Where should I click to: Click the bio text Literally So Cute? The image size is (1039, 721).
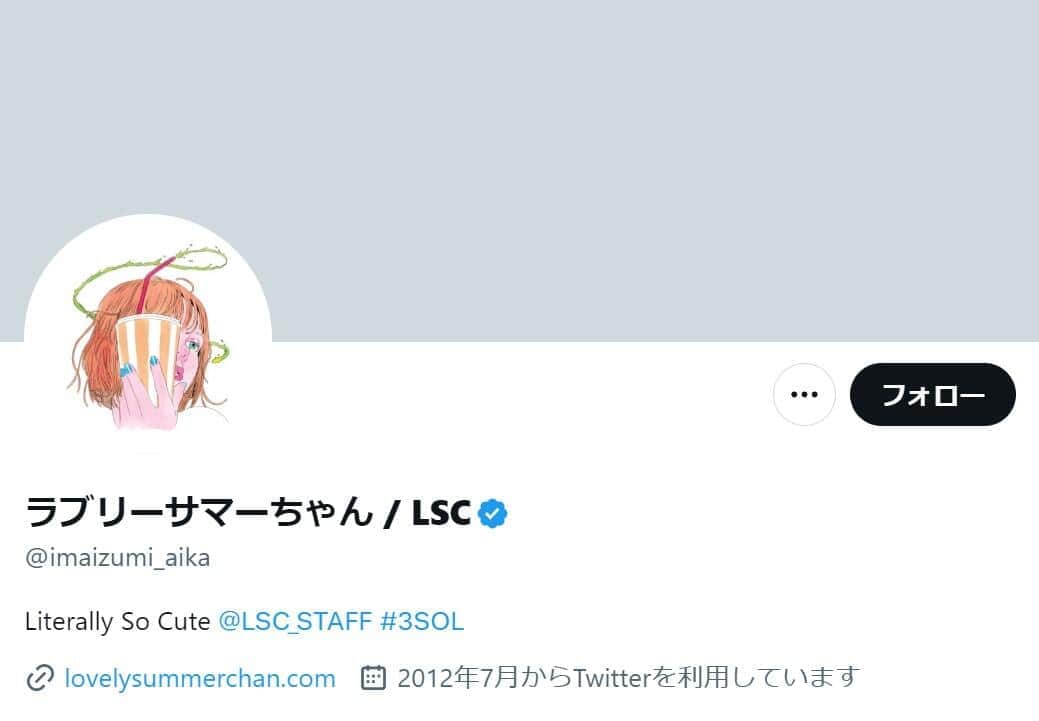(x=117, y=622)
